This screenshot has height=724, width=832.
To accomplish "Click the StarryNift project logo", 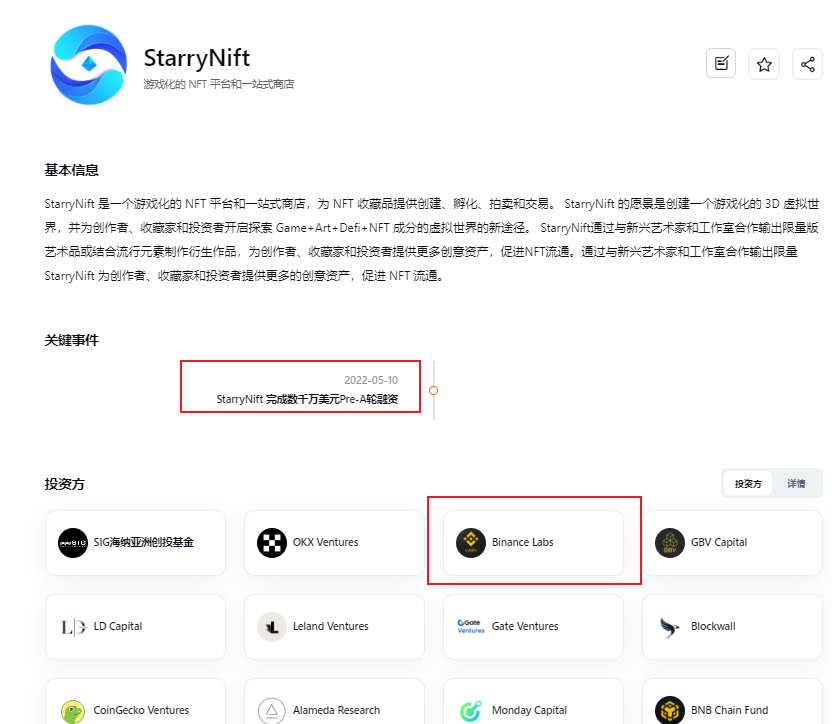I will pos(89,65).
